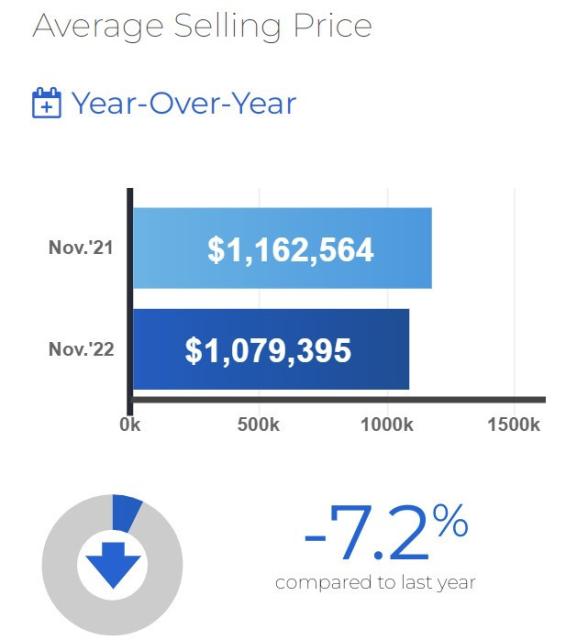Click the Nov.'22 axis label

click(81, 349)
